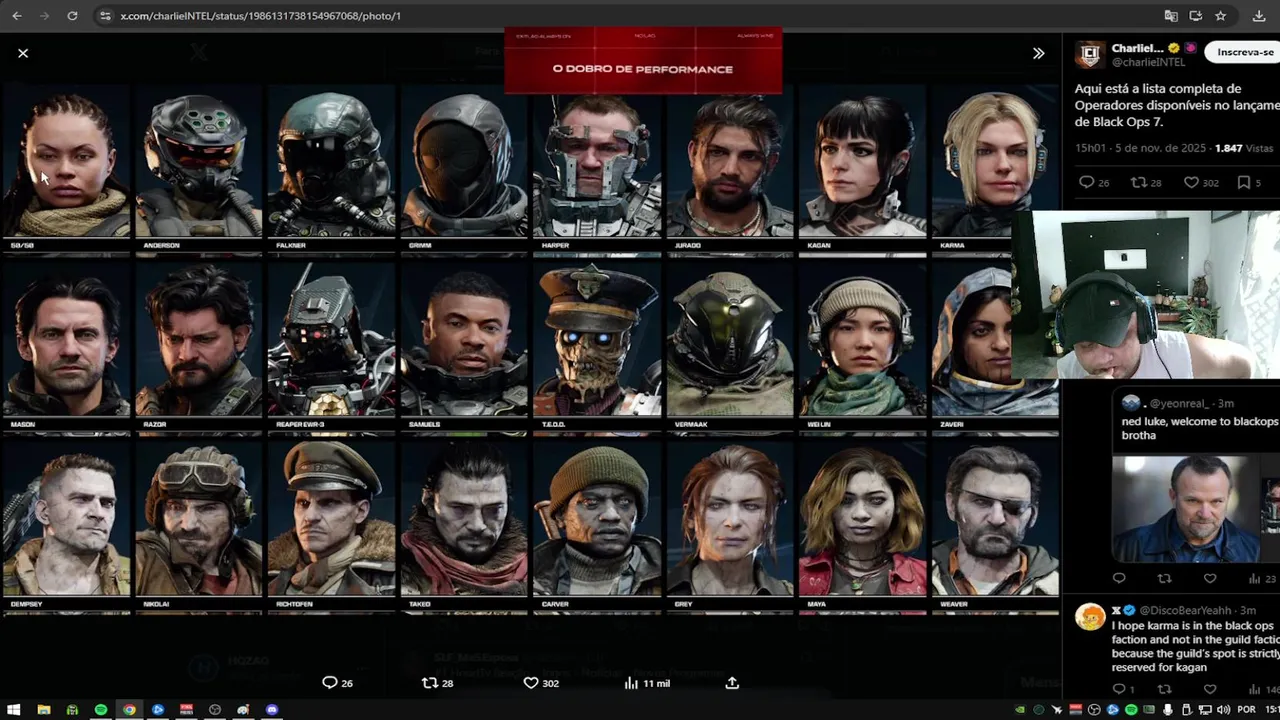Click the text "ned luke, welcome to blackops"
Image resolution: width=1280 pixels, height=720 pixels.
click(1200, 421)
